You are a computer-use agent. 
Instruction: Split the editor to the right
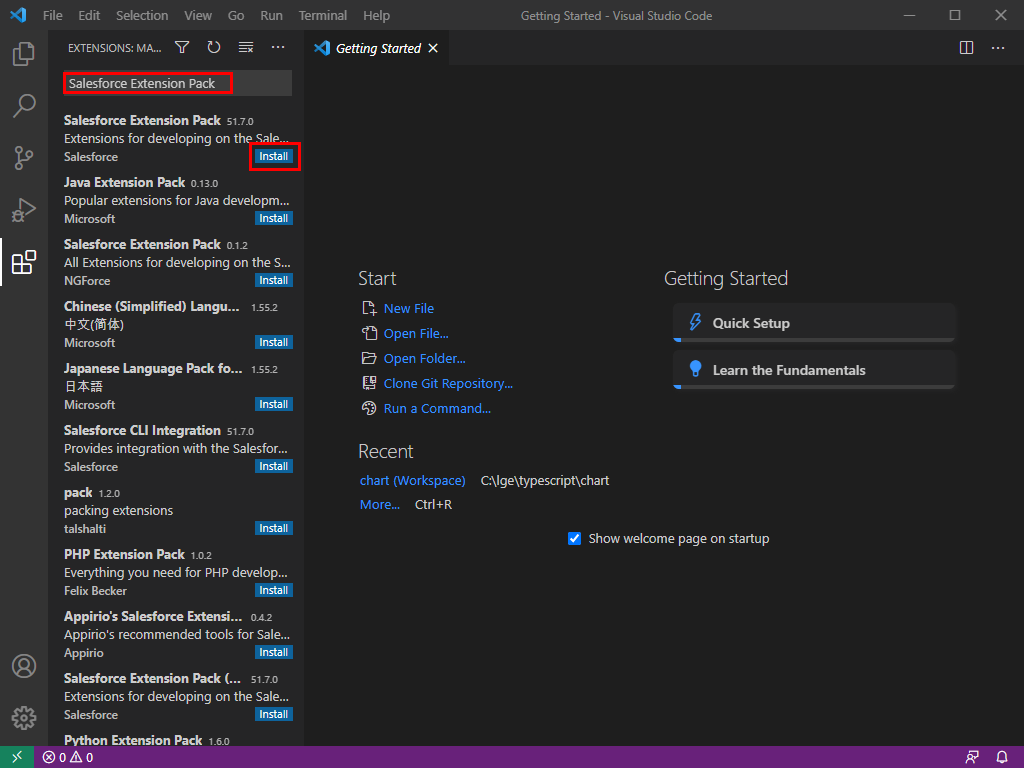click(x=967, y=48)
